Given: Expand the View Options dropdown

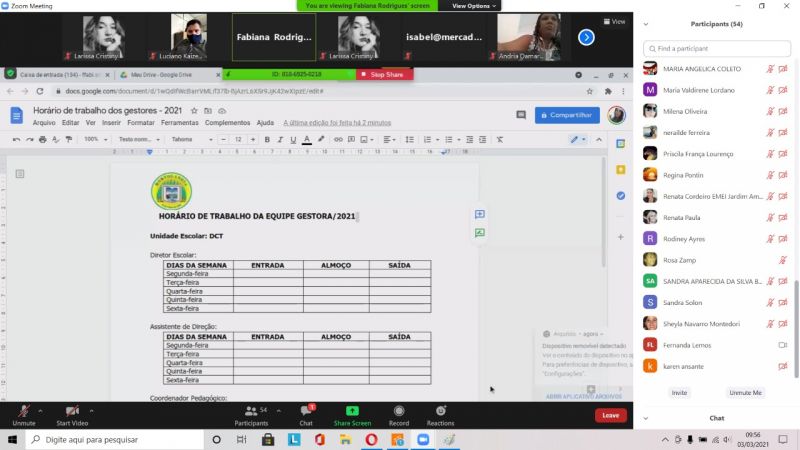Looking at the screenshot, I should click(474, 6).
